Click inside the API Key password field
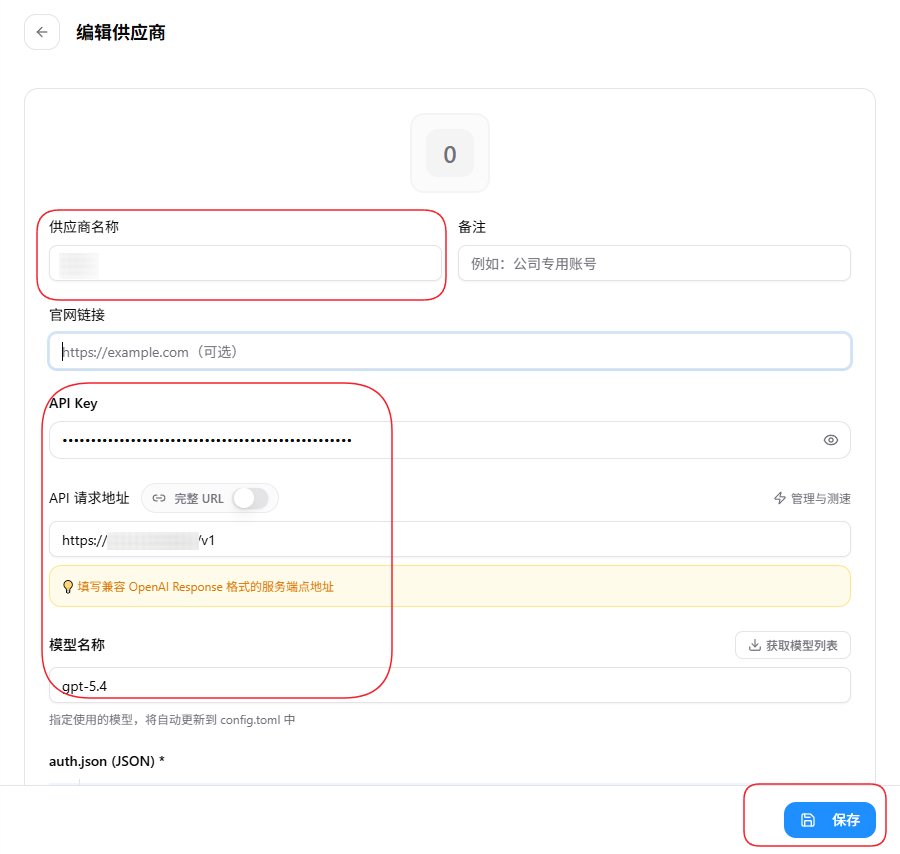 (x=430, y=440)
